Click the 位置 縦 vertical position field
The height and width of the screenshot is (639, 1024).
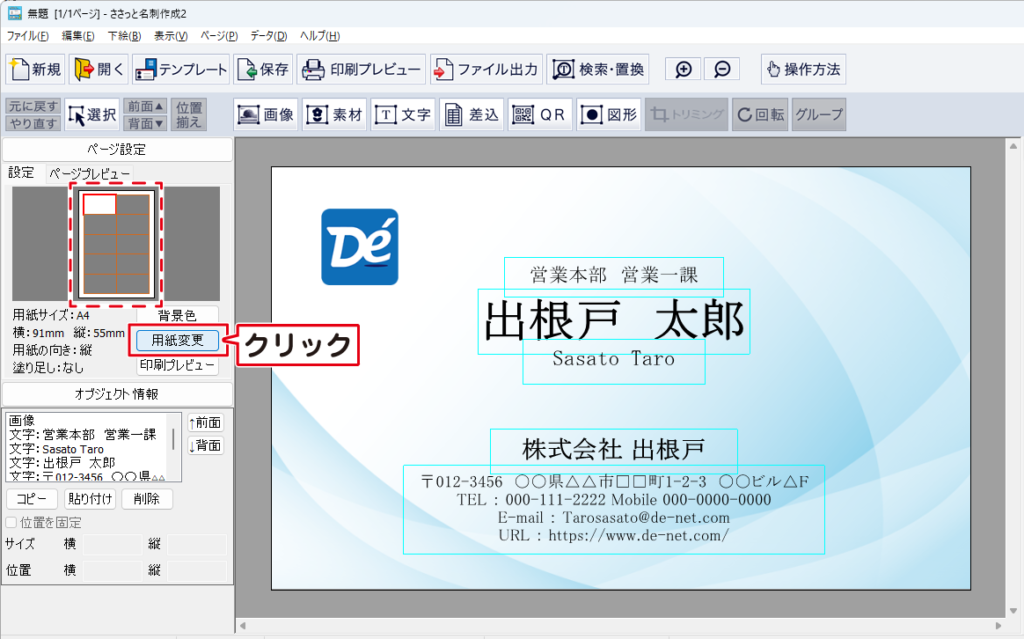pyautogui.click(x=197, y=570)
